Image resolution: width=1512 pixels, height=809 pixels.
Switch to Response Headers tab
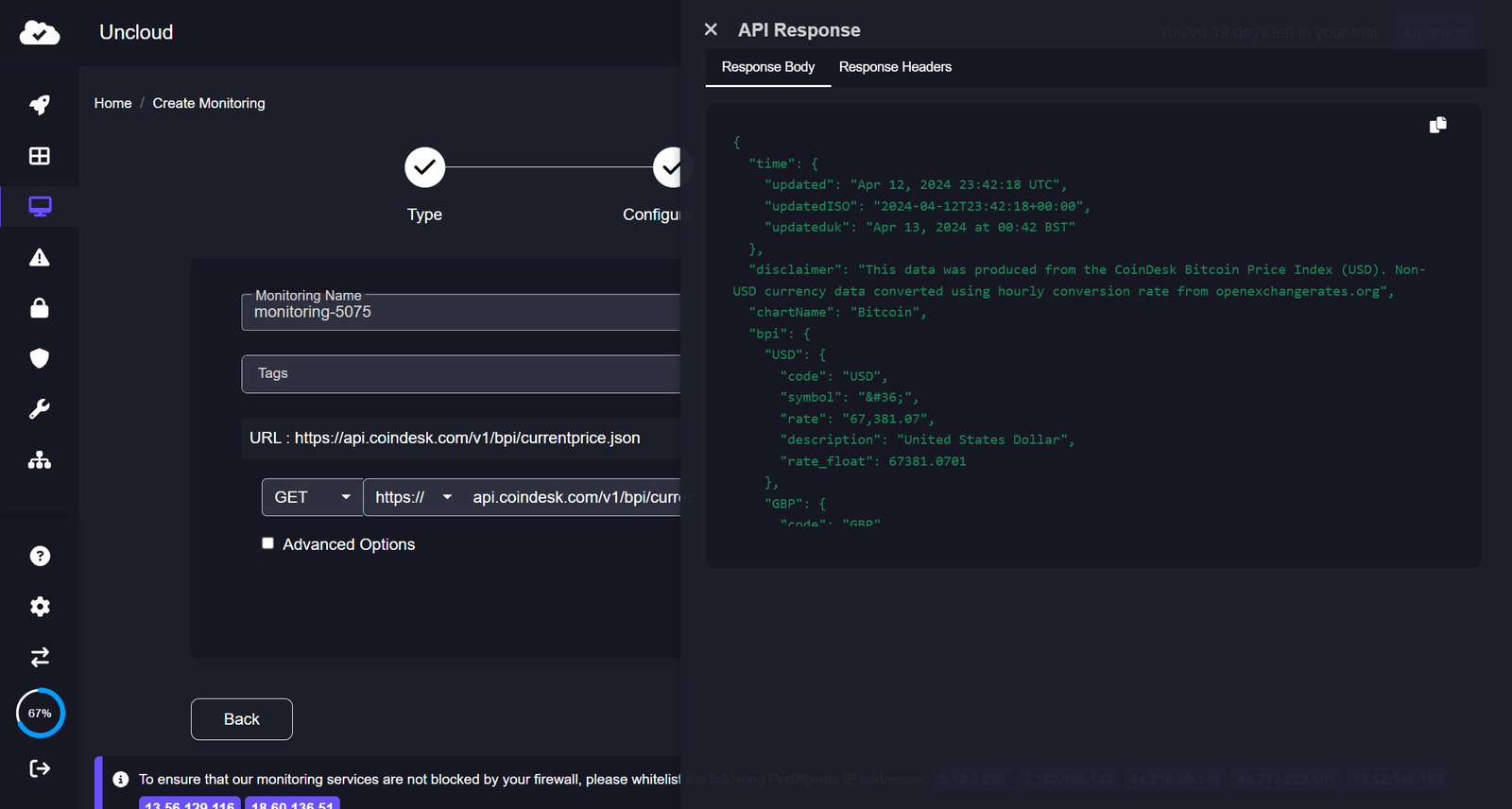(895, 67)
